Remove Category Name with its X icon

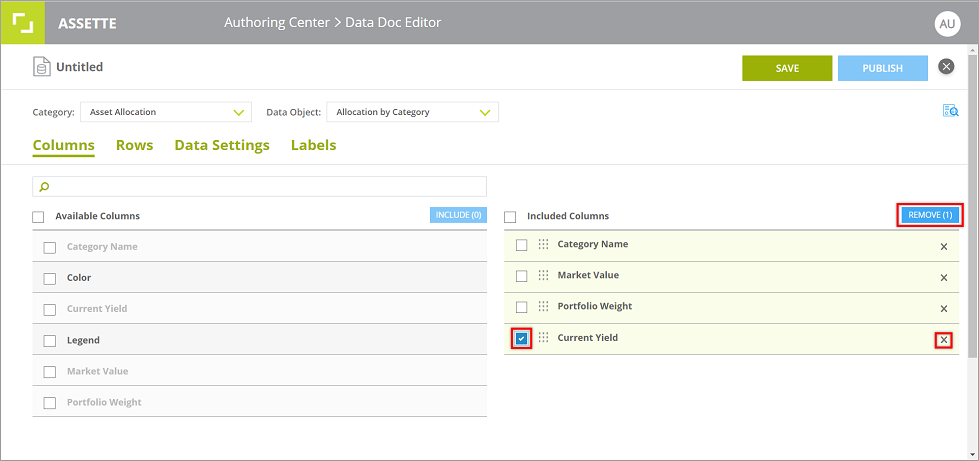tap(943, 246)
